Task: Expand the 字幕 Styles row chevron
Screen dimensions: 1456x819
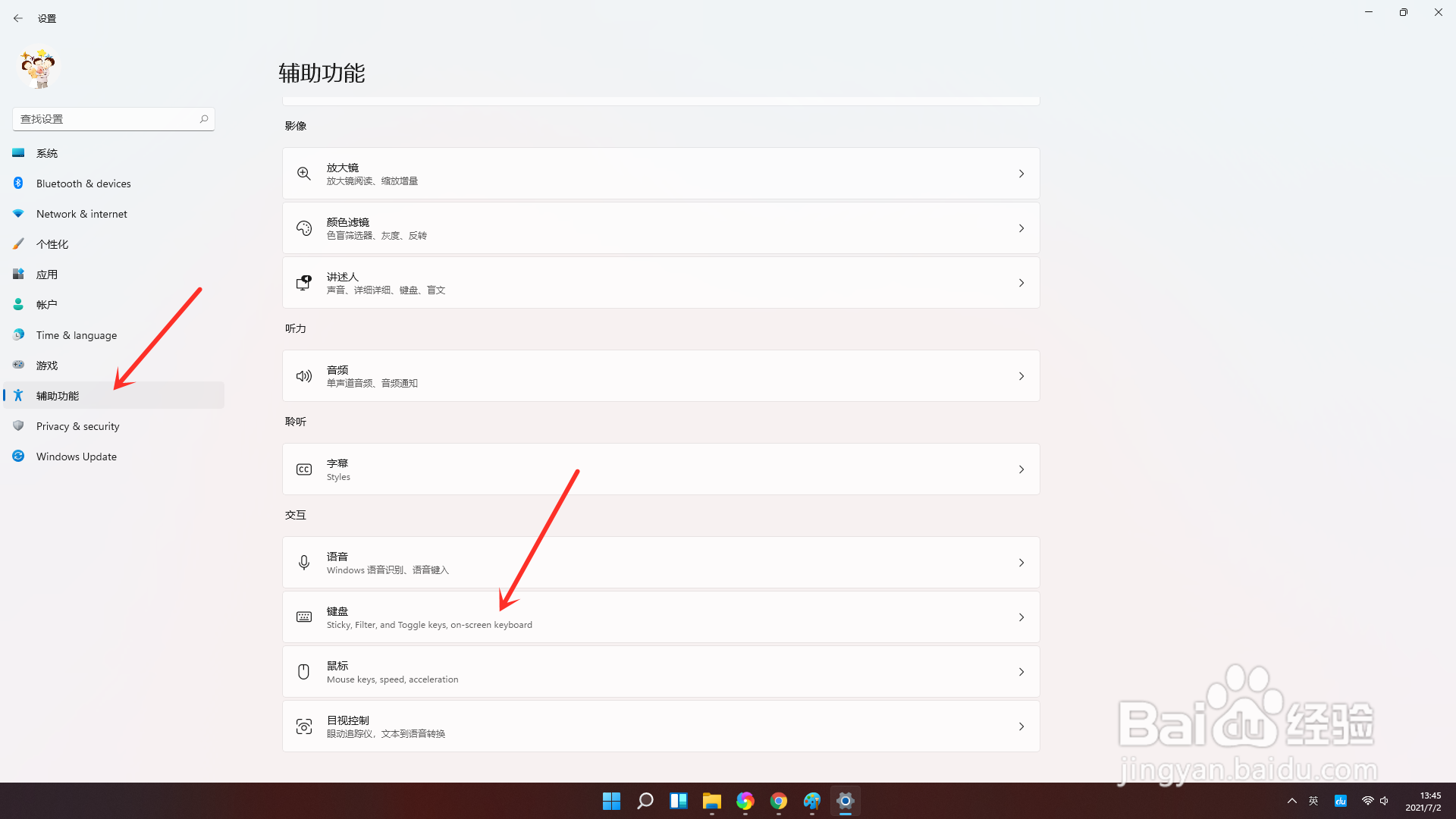Action: [1021, 469]
